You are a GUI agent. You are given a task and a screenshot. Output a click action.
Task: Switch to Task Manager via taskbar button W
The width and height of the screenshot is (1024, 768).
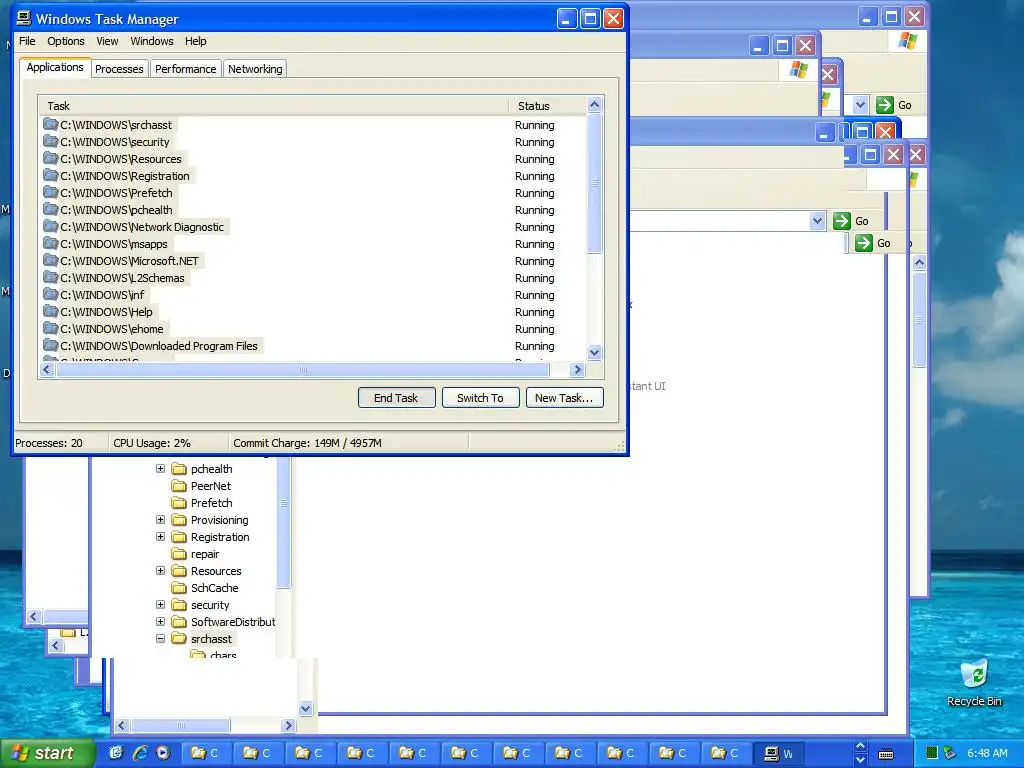coord(779,753)
